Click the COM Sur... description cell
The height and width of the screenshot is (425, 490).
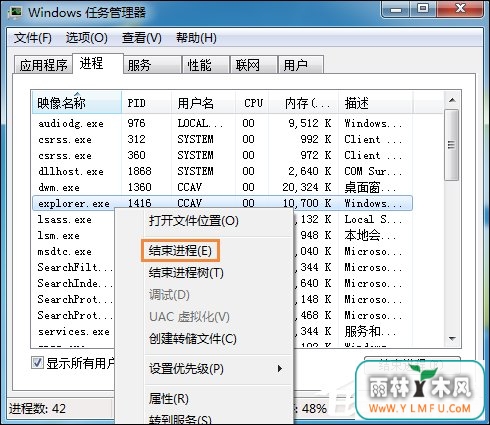373,171
